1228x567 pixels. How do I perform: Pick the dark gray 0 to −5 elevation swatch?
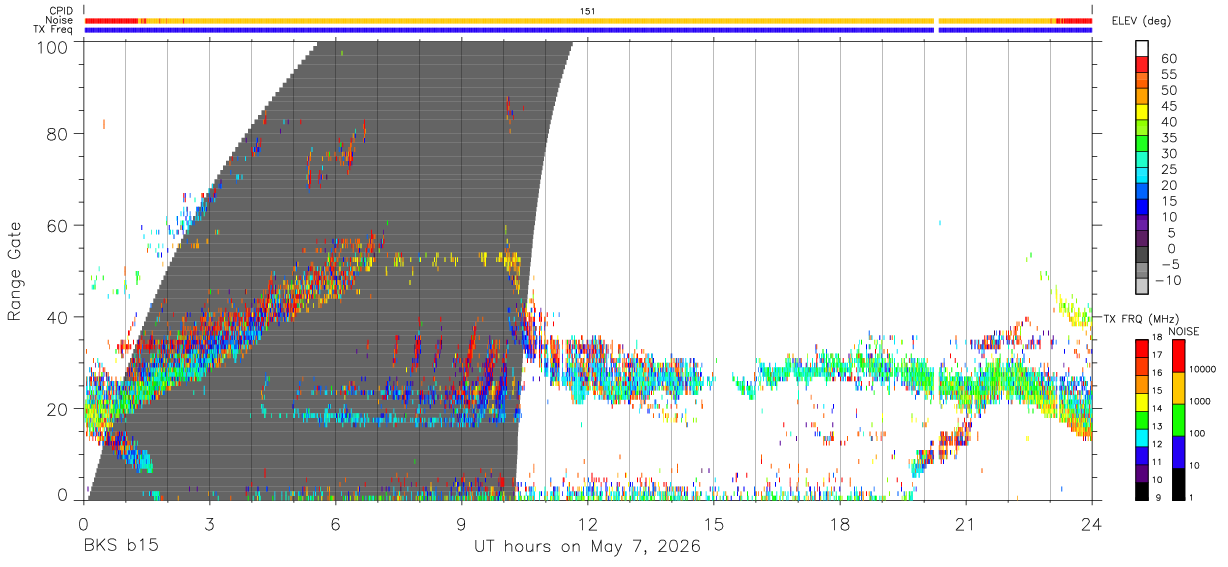[x=1142, y=256]
